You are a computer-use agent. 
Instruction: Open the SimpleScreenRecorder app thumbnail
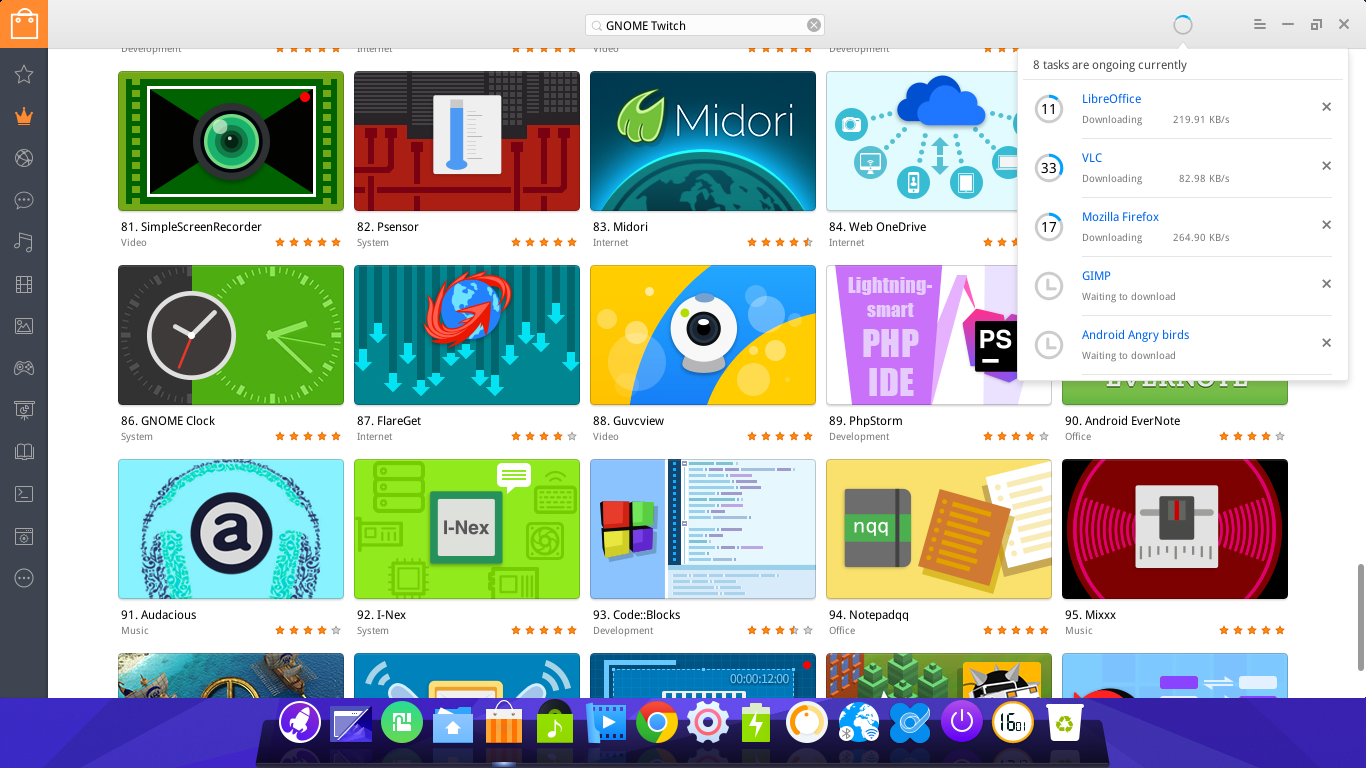[231, 141]
